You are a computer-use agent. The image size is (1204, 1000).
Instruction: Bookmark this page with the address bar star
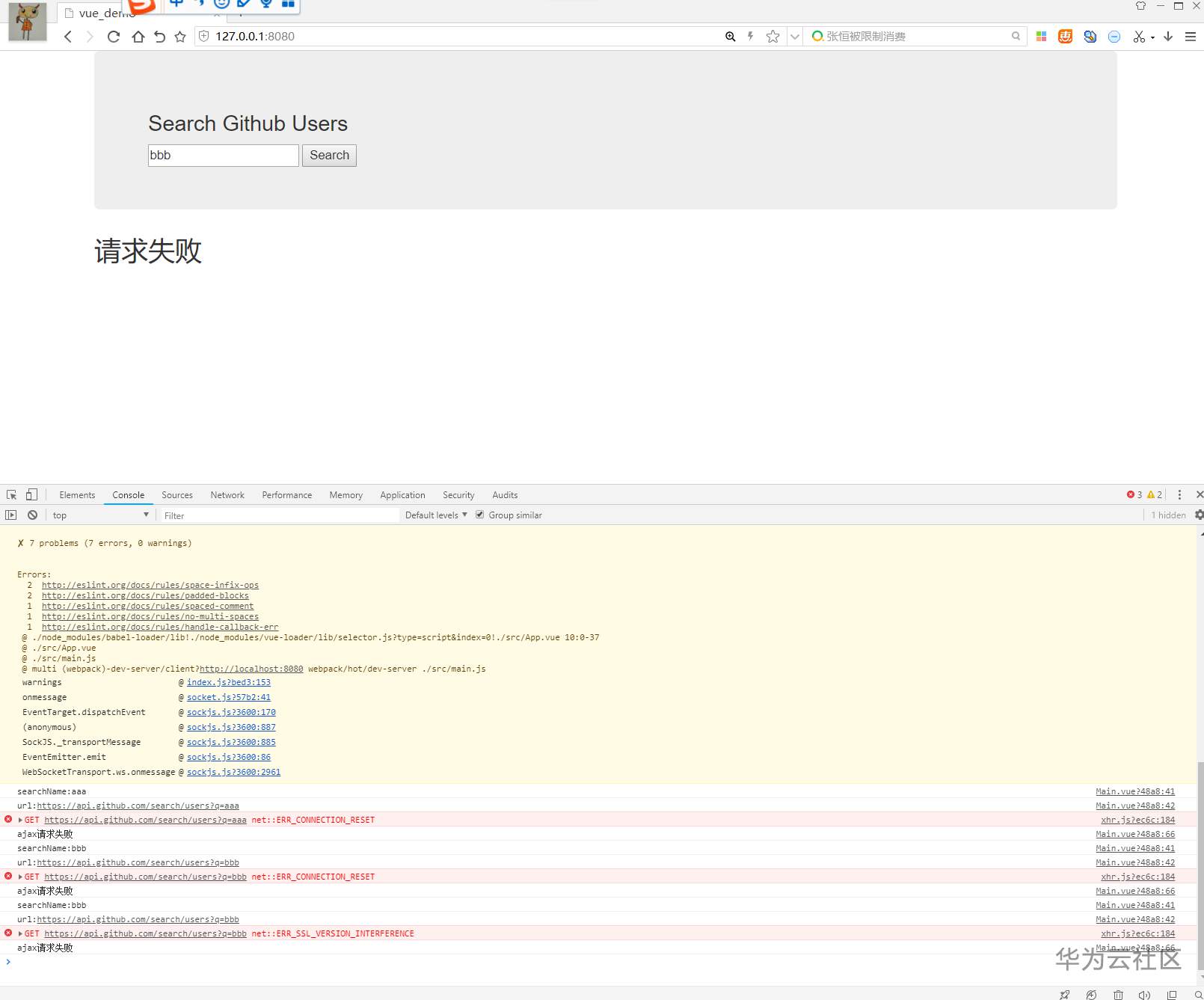(773, 36)
